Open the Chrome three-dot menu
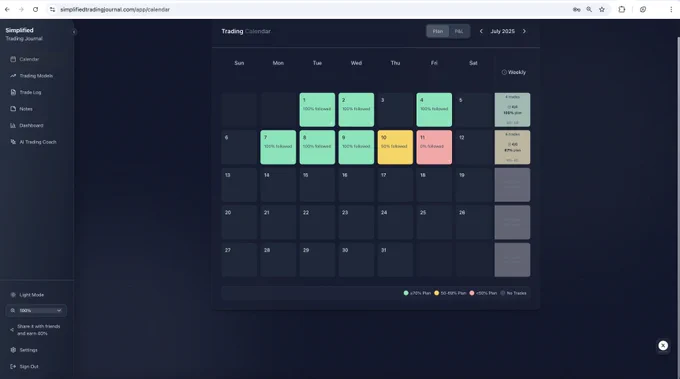Image resolution: width=680 pixels, height=379 pixels. tap(671, 9)
